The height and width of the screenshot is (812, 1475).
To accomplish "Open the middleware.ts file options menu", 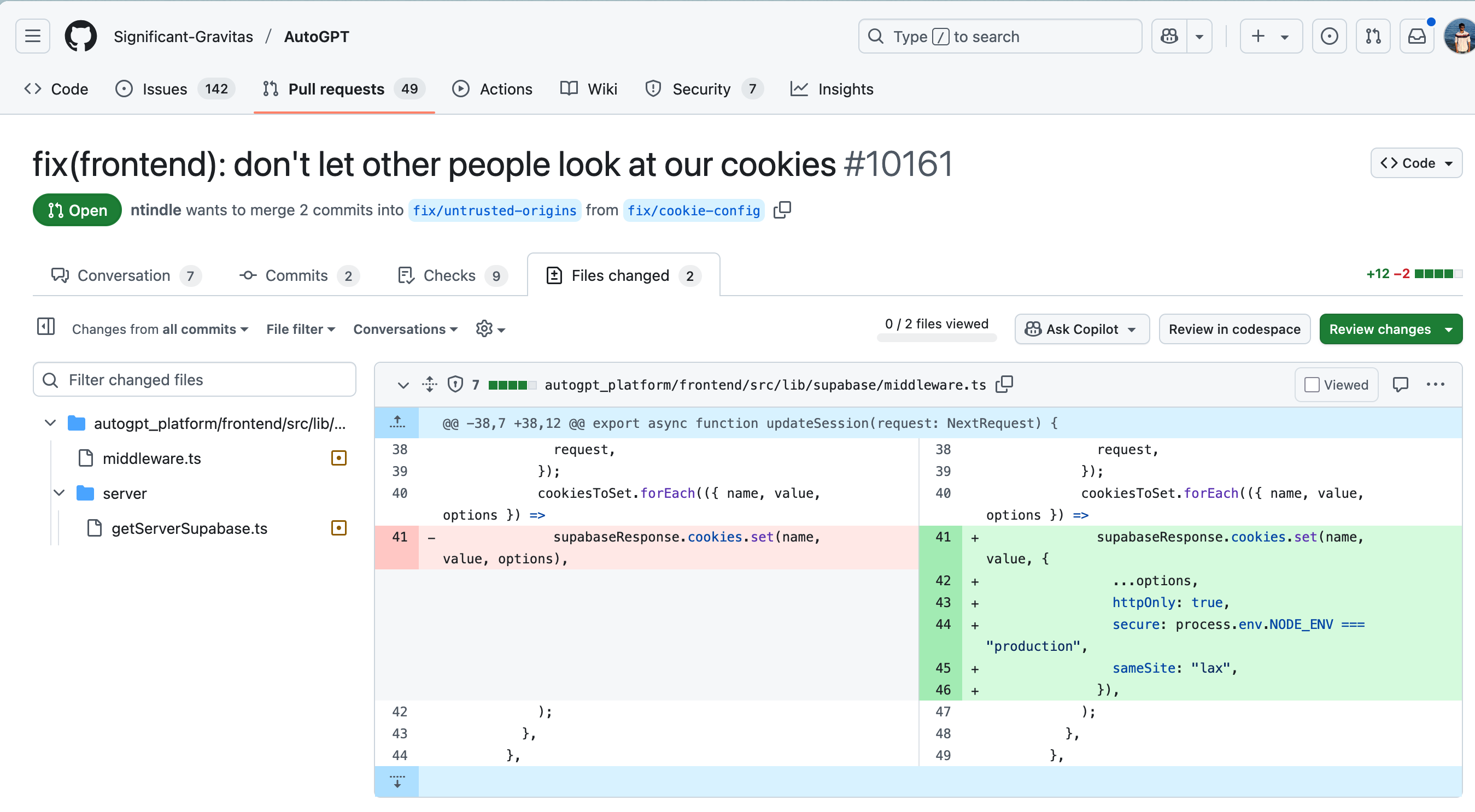I will click(x=1435, y=385).
